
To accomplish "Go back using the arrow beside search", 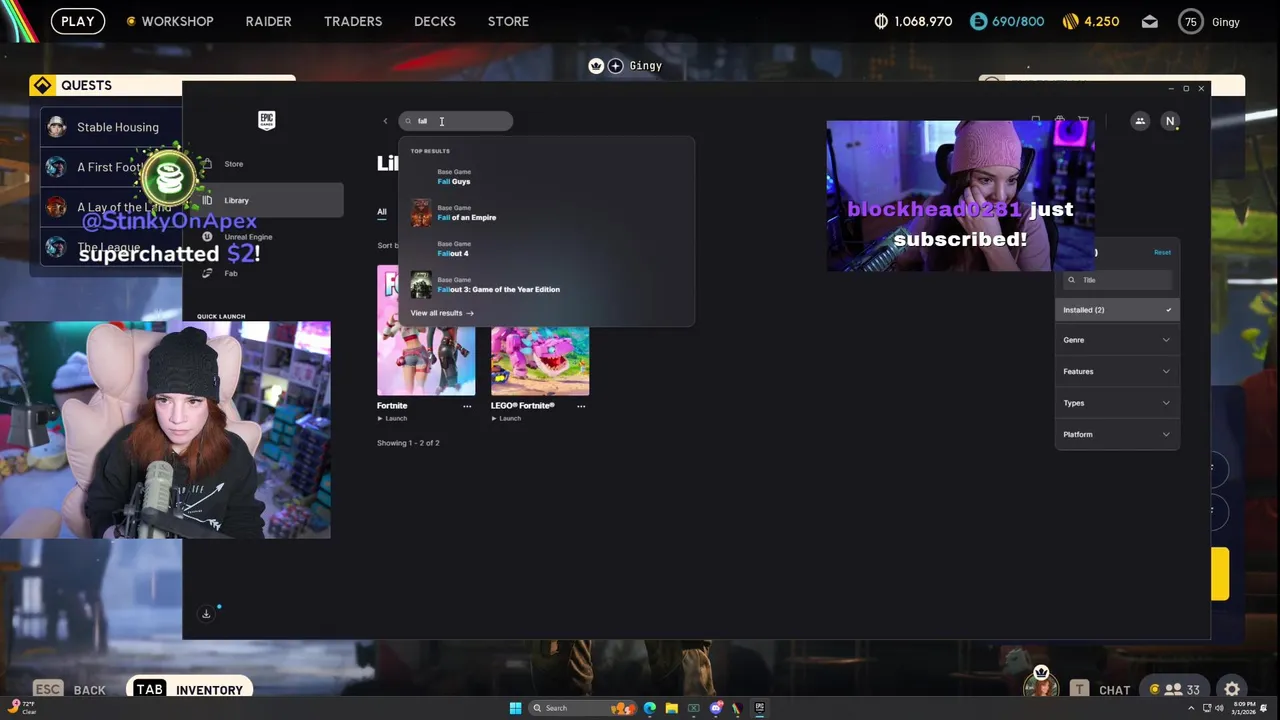I will 385,121.
